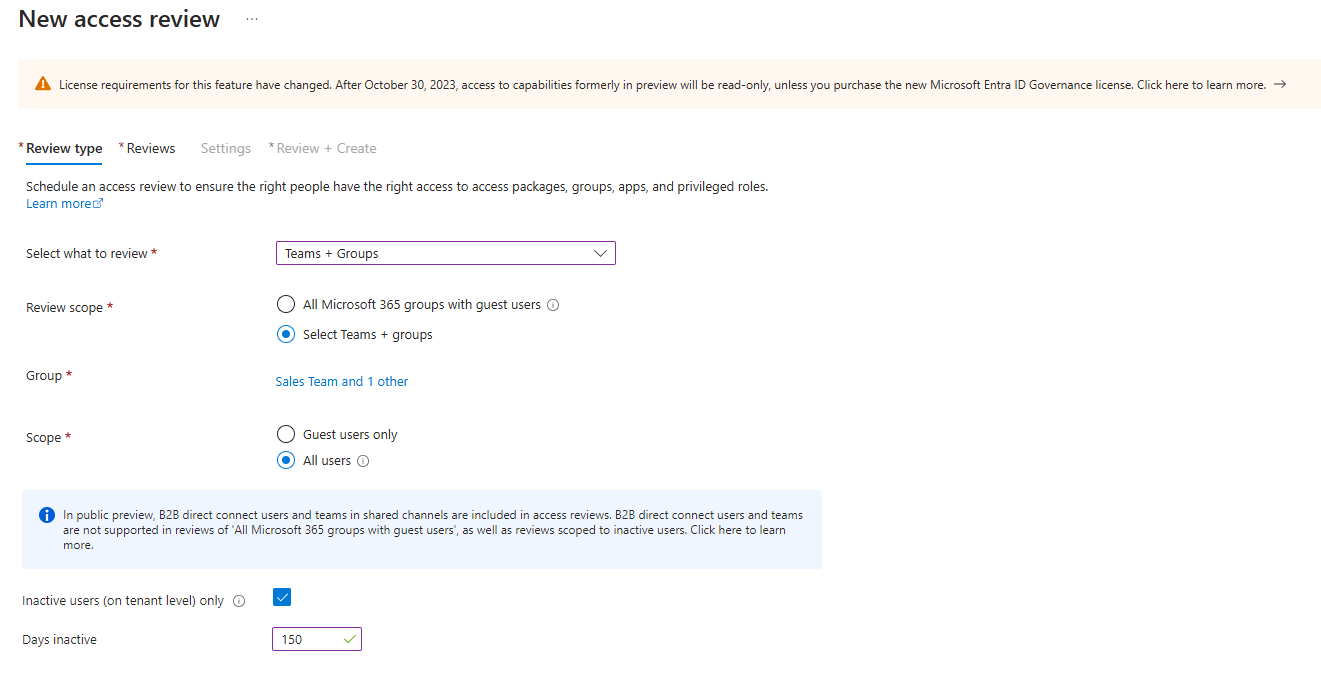
Task: Click the Sales Team and 1 other link
Action: click(x=341, y=381)
